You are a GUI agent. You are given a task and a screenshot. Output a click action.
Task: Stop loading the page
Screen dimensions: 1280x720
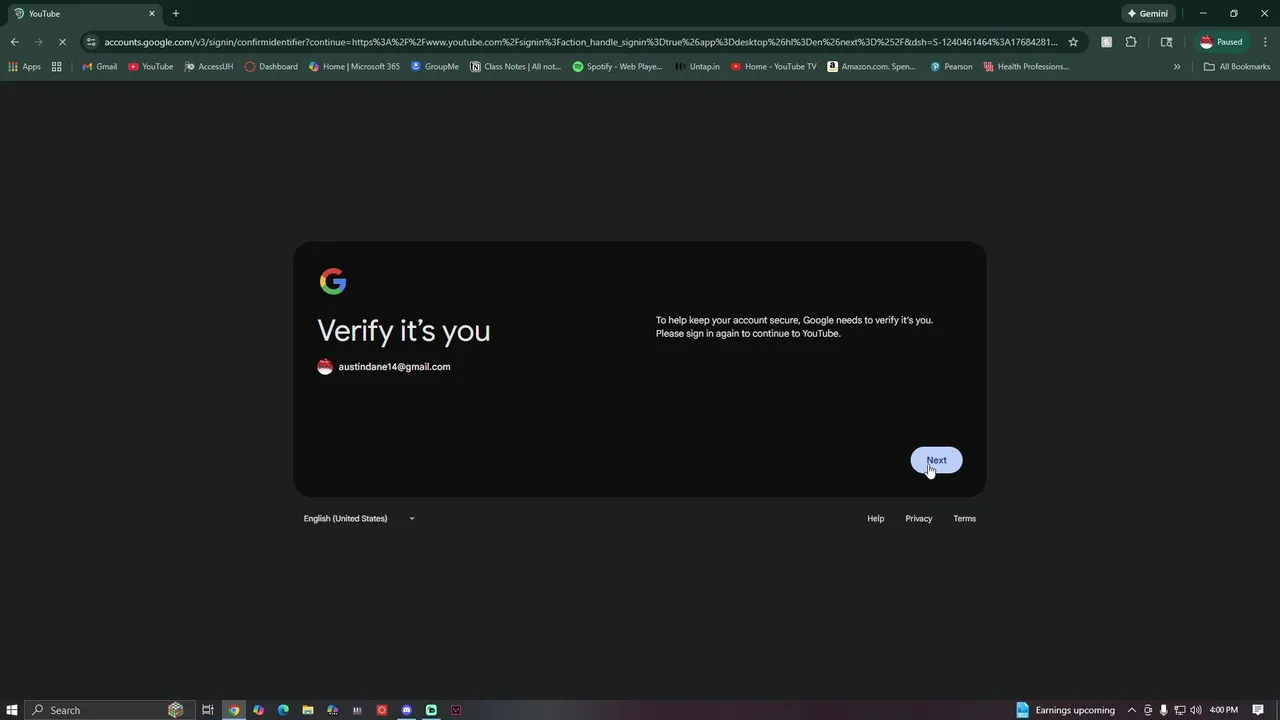click(x=62, y=42)
